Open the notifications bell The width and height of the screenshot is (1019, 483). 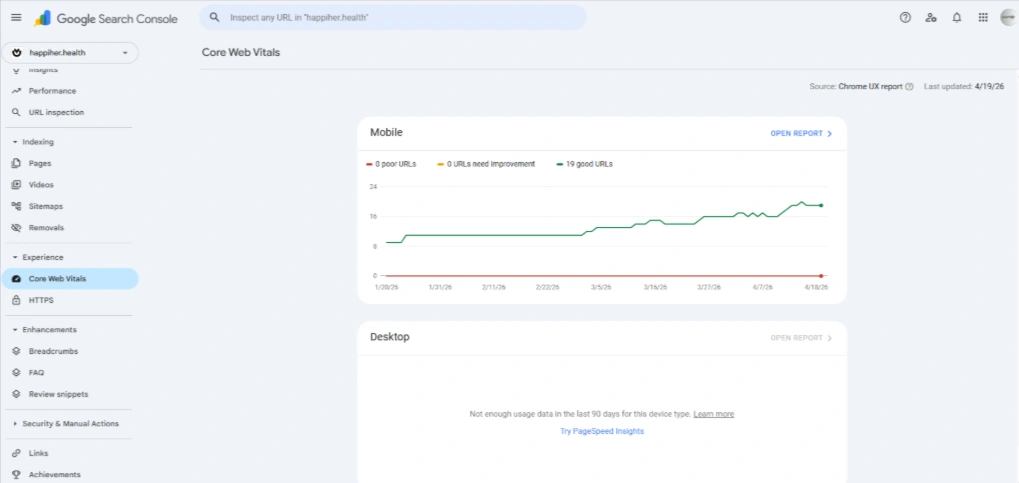click(x=957, y=18)
